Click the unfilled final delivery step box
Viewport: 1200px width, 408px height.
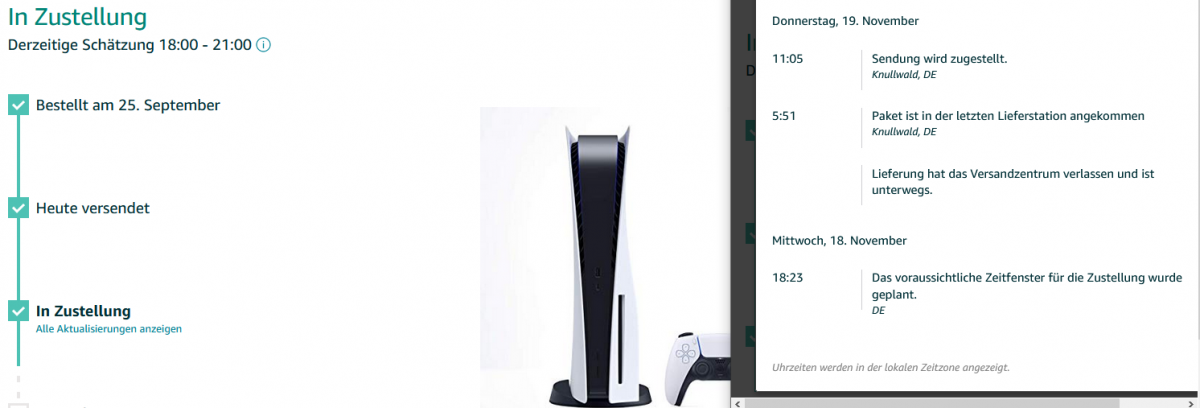[x=18, y=404]
